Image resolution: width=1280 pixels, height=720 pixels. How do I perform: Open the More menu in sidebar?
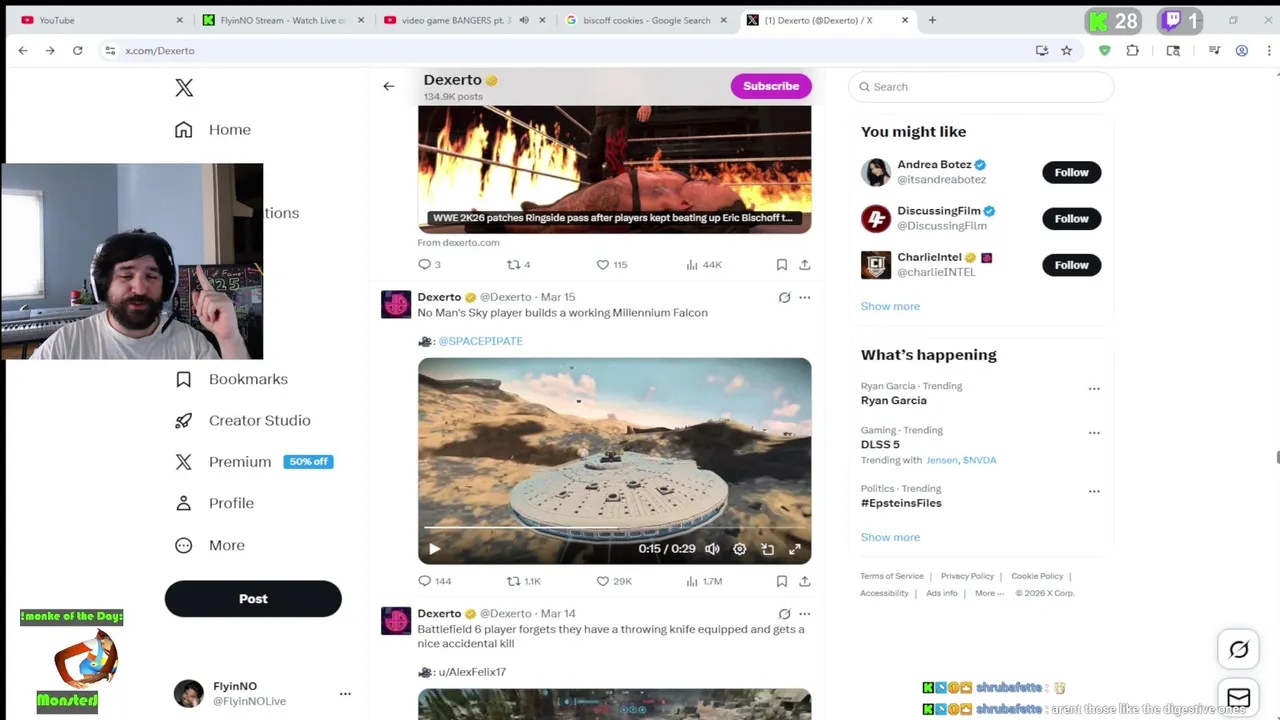point(210,545)
